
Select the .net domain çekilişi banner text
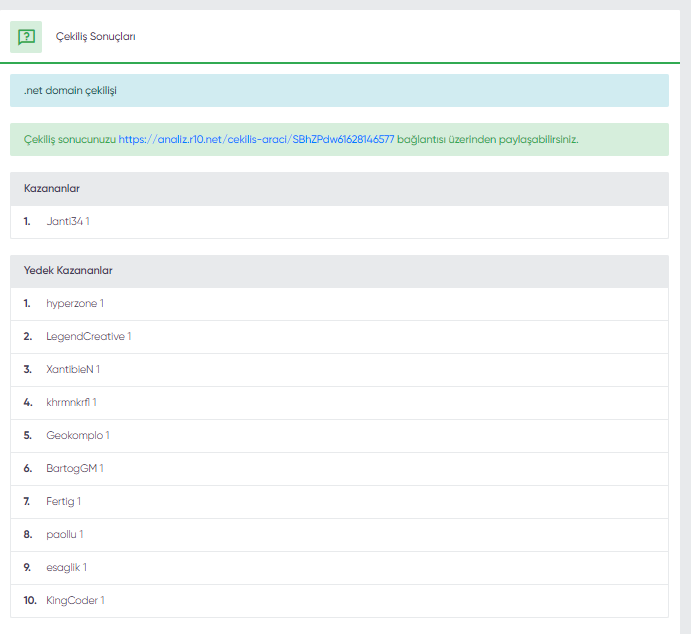point(70,91)
